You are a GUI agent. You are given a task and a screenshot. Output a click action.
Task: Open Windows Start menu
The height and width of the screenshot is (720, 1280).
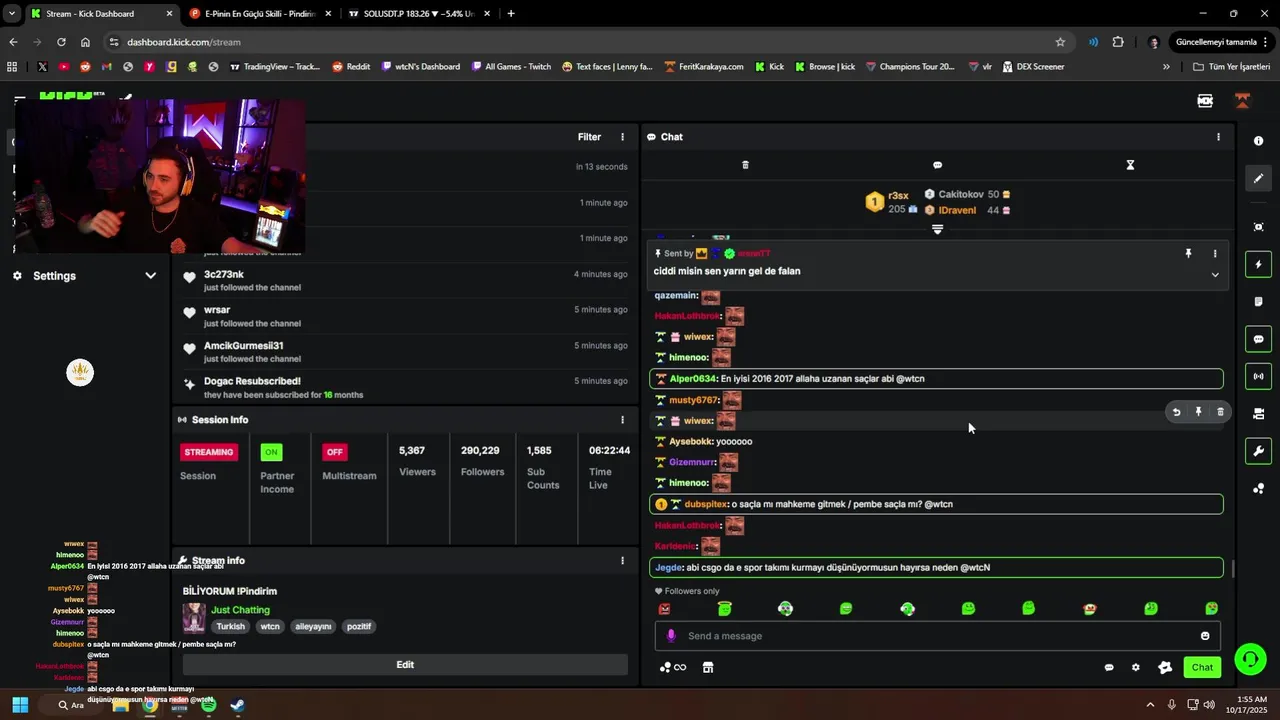click(20, 705)
